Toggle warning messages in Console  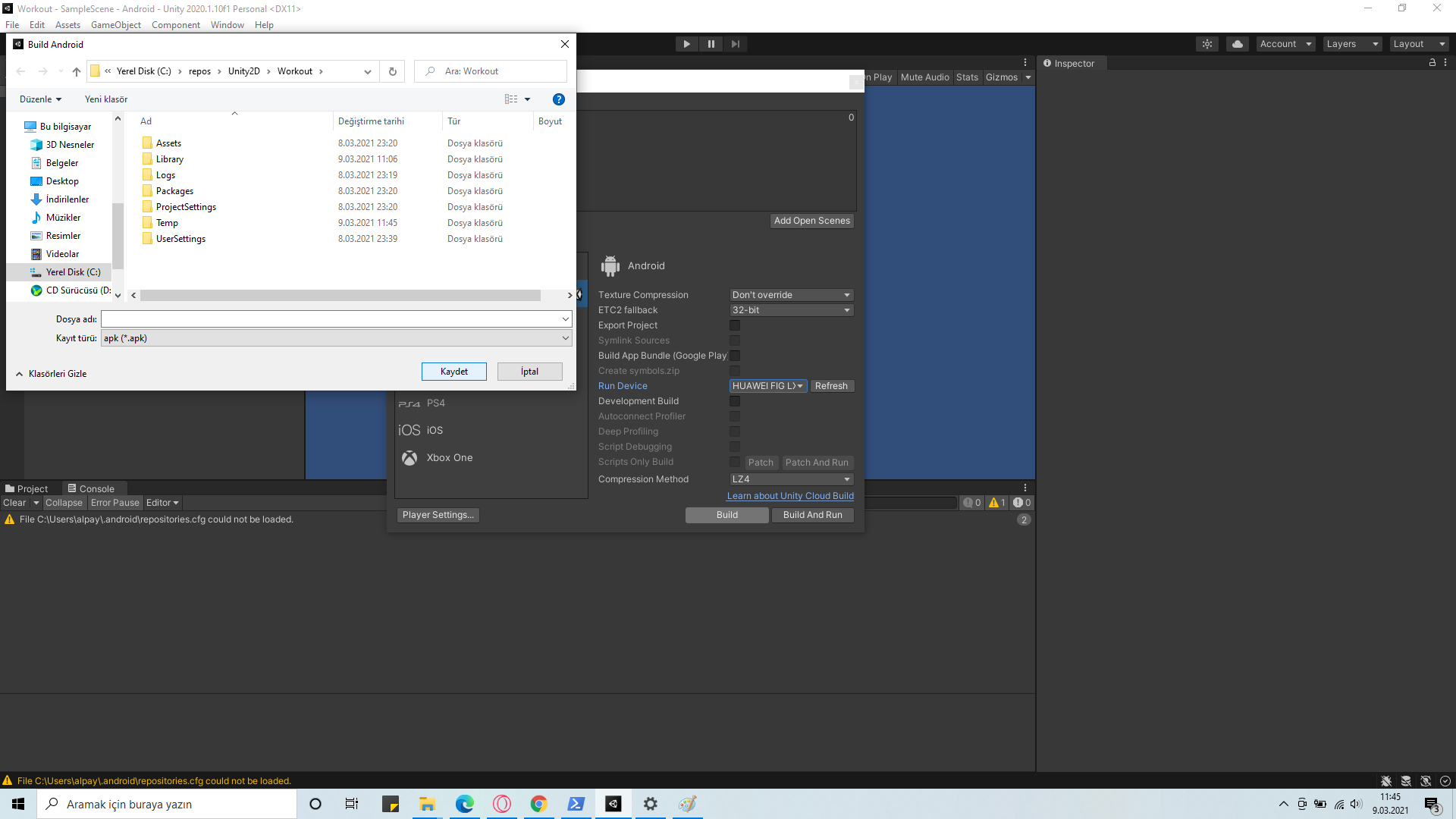[997, 503]
